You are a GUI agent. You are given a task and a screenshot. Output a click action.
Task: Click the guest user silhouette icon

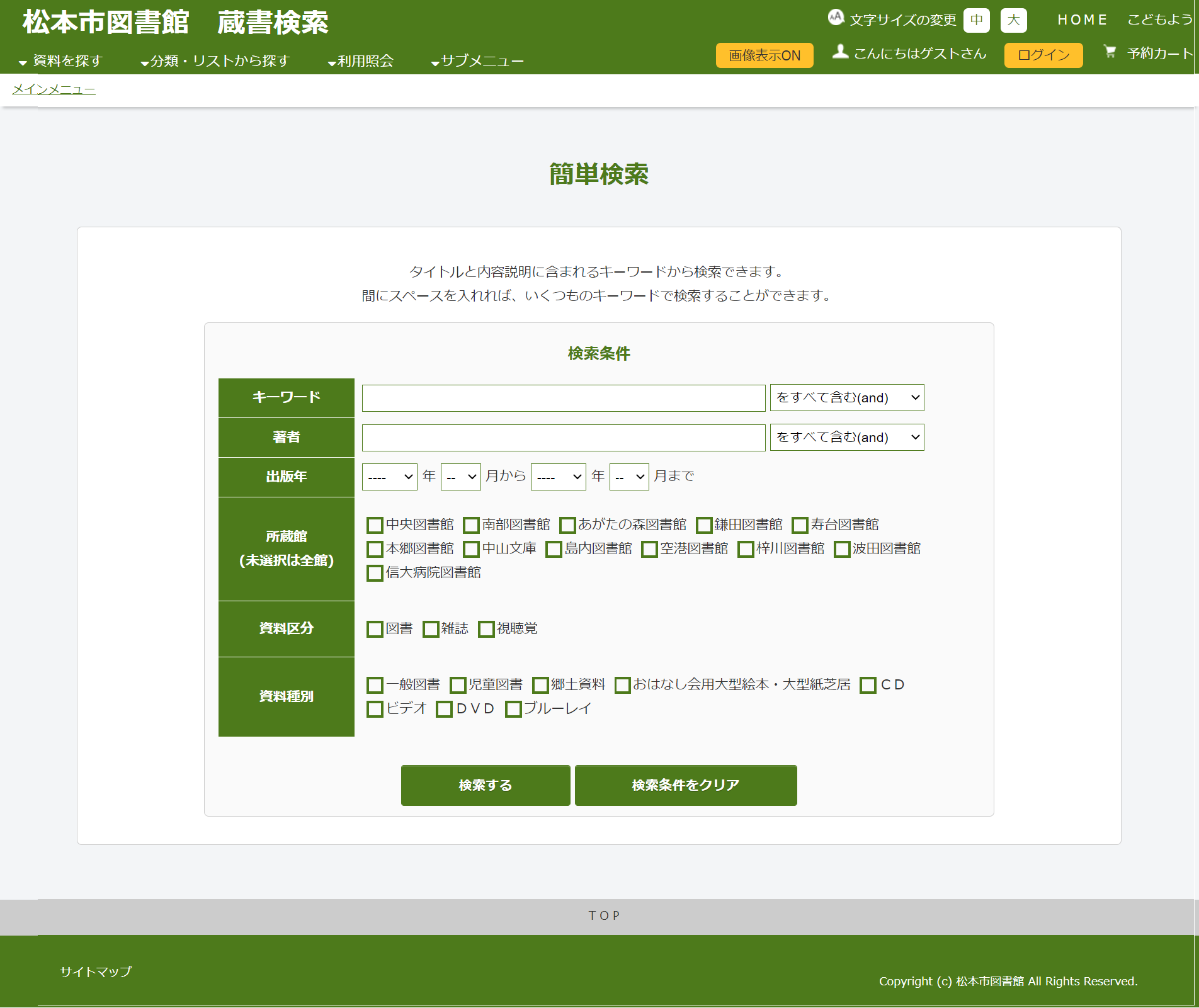pyautogui.click(x=840, y=52)
